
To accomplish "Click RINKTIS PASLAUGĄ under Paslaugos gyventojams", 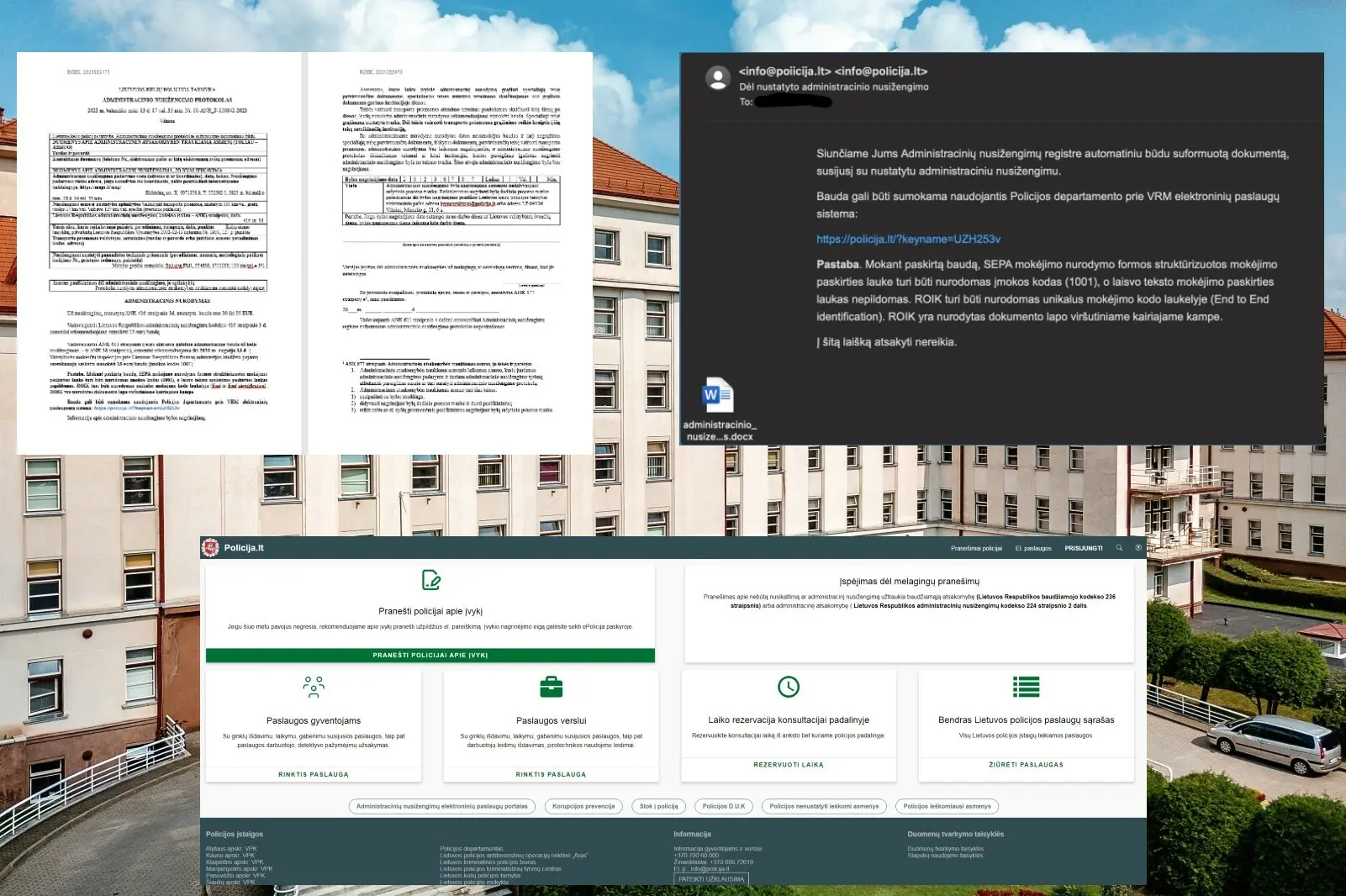I will [314, 774].
